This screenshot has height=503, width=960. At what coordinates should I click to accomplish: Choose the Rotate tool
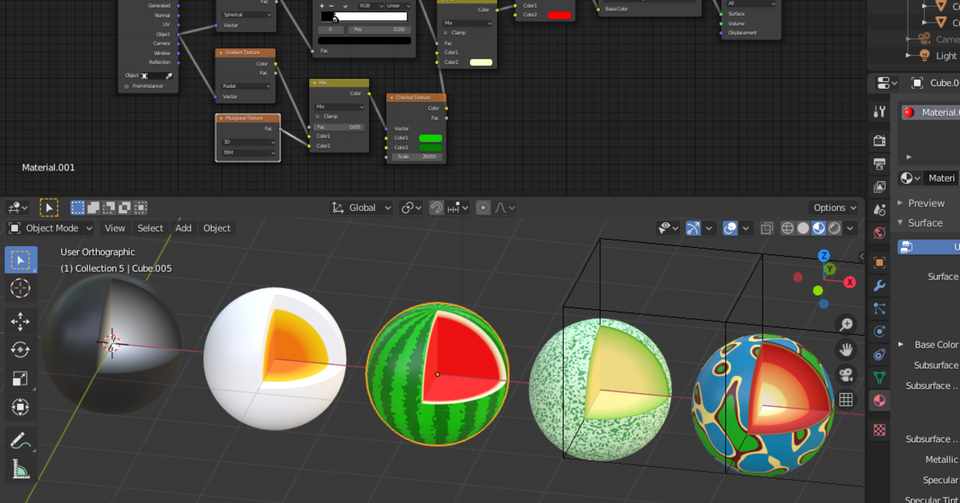click(20, 350)
